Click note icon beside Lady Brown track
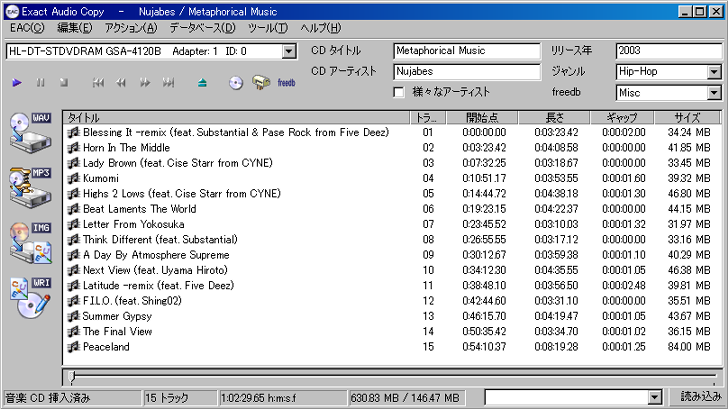Screen dimensions: 728x409 pyautogui.click(x=73, y=163)
